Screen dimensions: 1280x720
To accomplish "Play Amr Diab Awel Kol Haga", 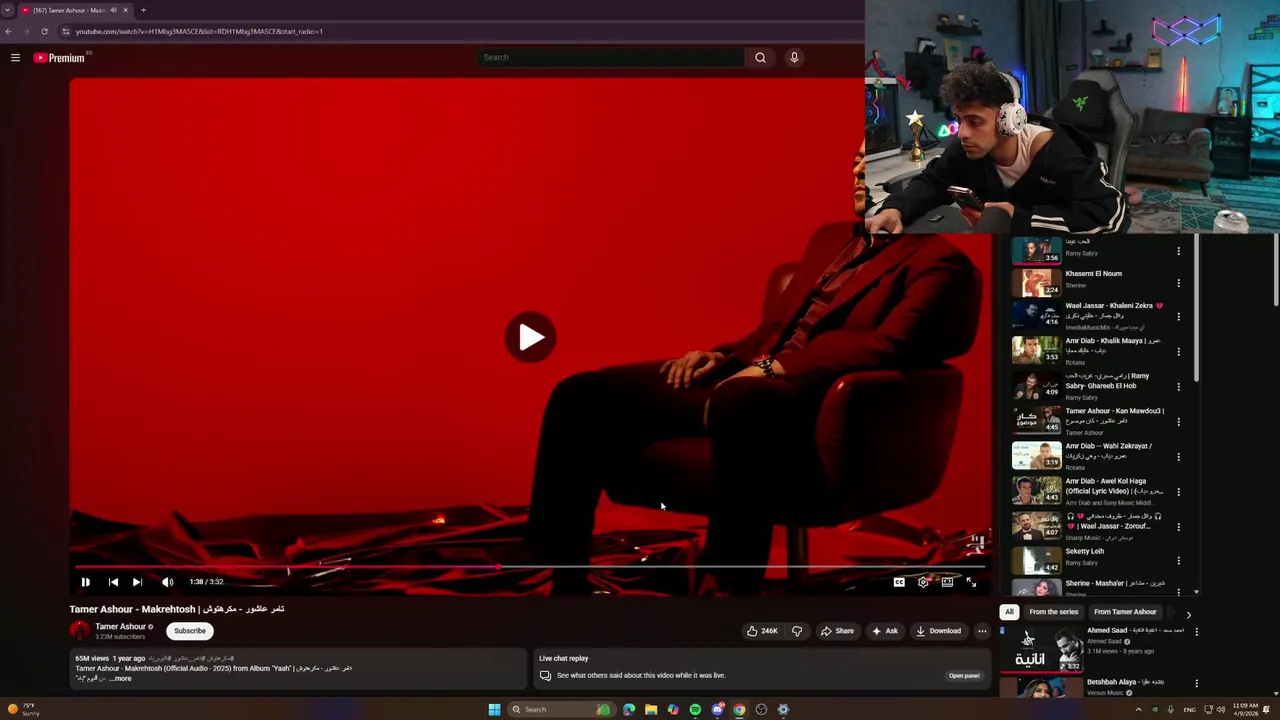I will click(1037, 490).
